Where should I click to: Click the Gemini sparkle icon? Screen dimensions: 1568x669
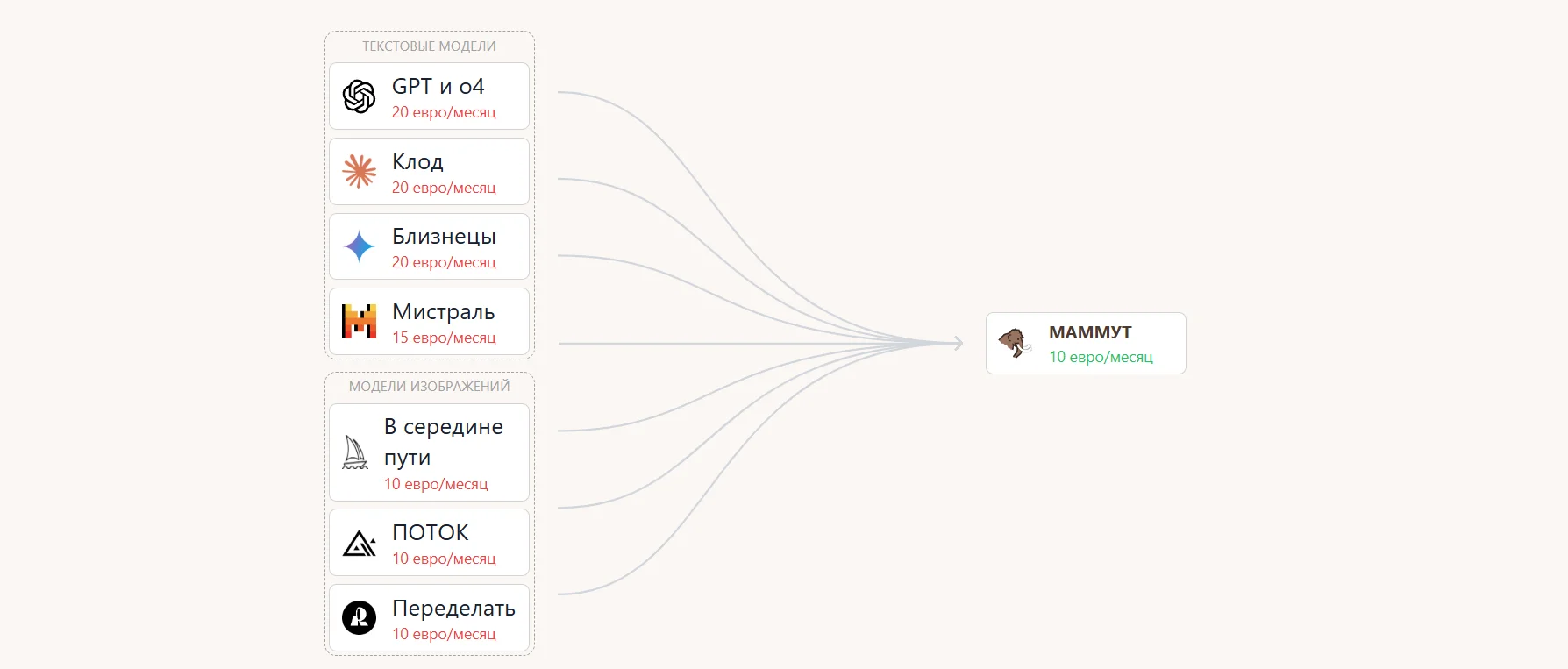(x=359, y=246)
